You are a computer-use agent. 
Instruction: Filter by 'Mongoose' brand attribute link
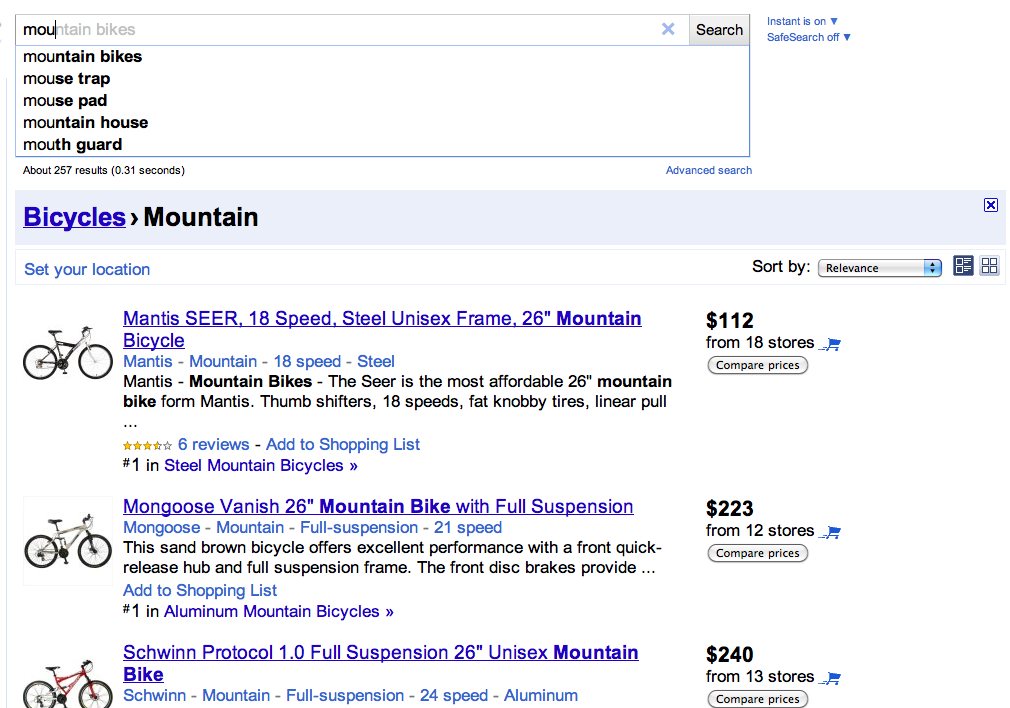point(162,528)
